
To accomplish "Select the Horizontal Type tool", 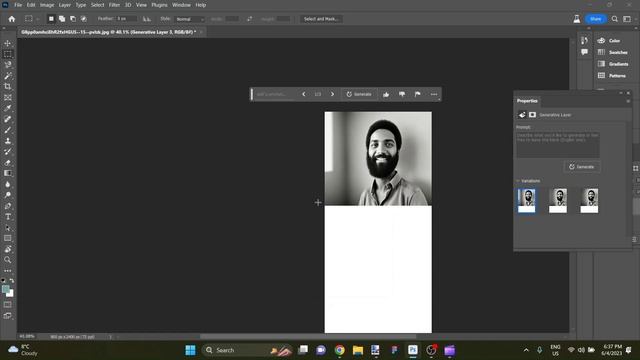I will (8, 217).
